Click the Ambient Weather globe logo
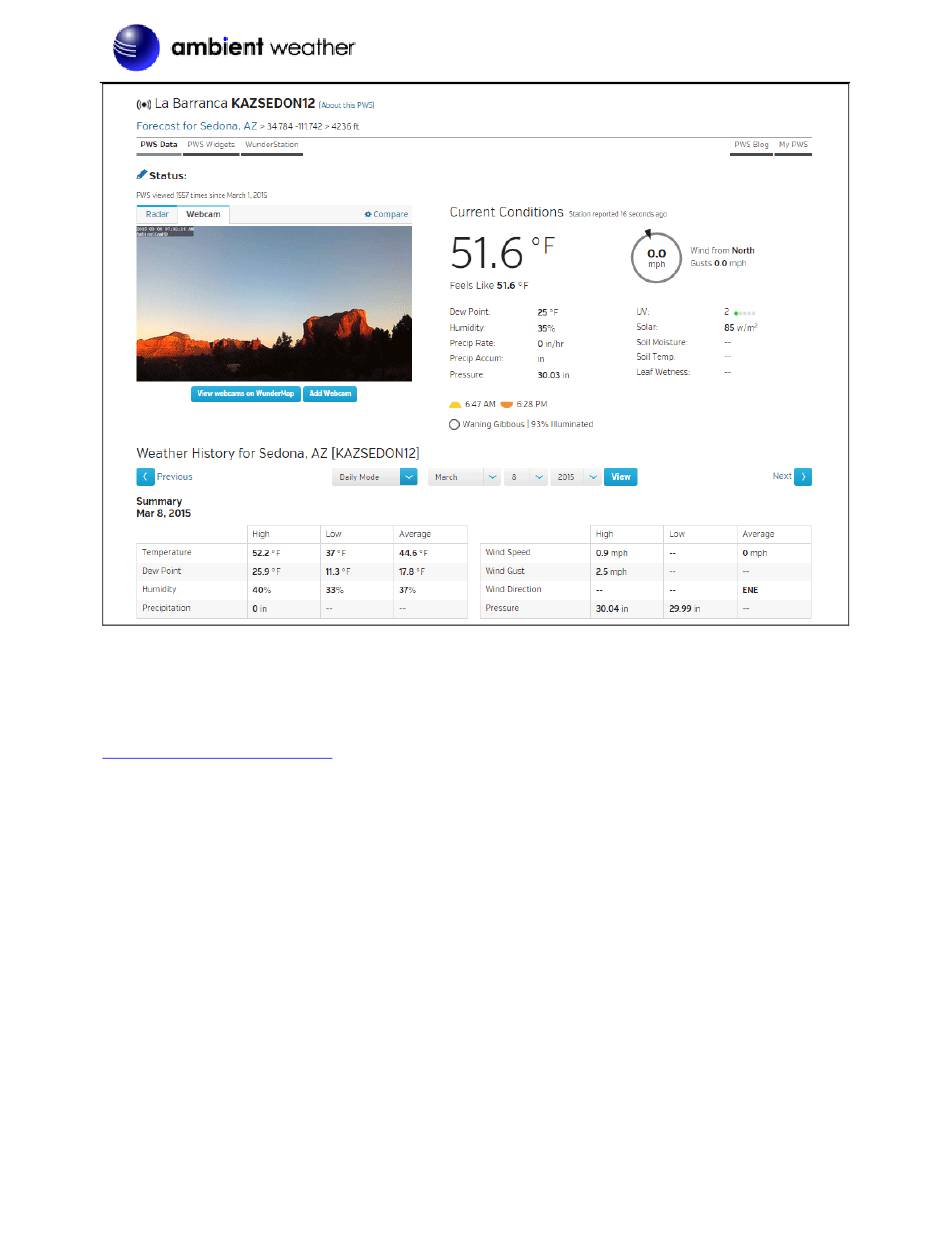Image resolution: width=950 pixels, height=1260 pixels. [136, 47]
